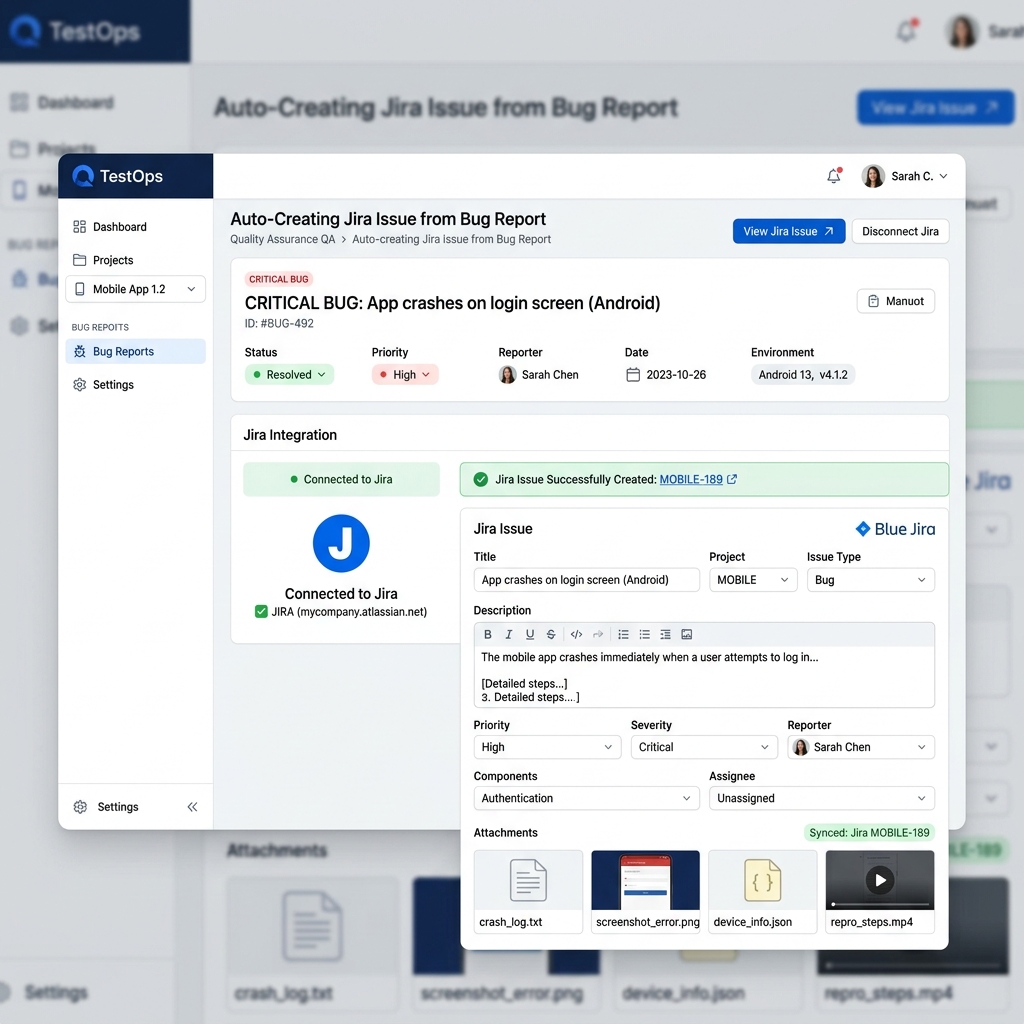Click the external-link icon beside MOBILE-189
1024x1024 pixels.
tap(732, 479)
